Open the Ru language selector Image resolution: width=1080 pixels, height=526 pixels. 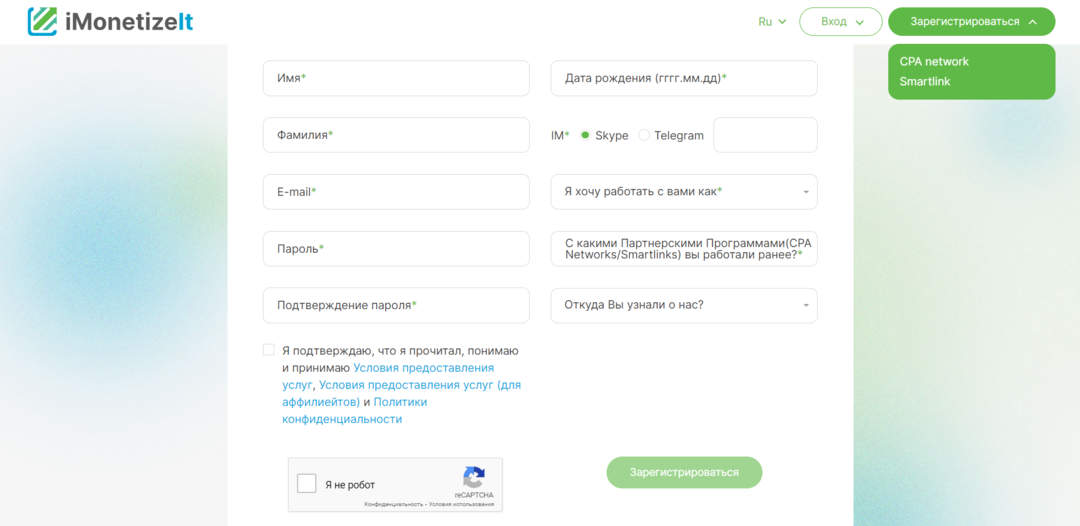(x=772, y=22)
